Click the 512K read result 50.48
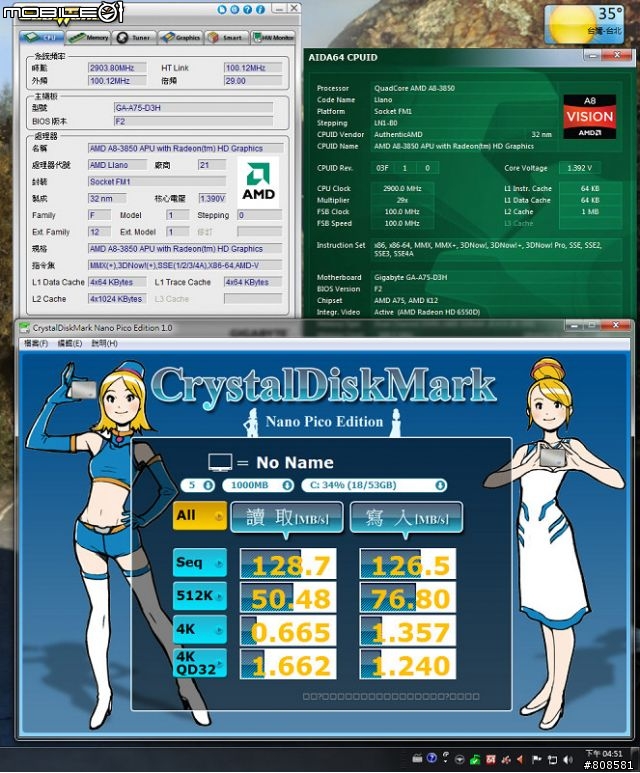Screen dimensions: 640x773 pos(288,597)
